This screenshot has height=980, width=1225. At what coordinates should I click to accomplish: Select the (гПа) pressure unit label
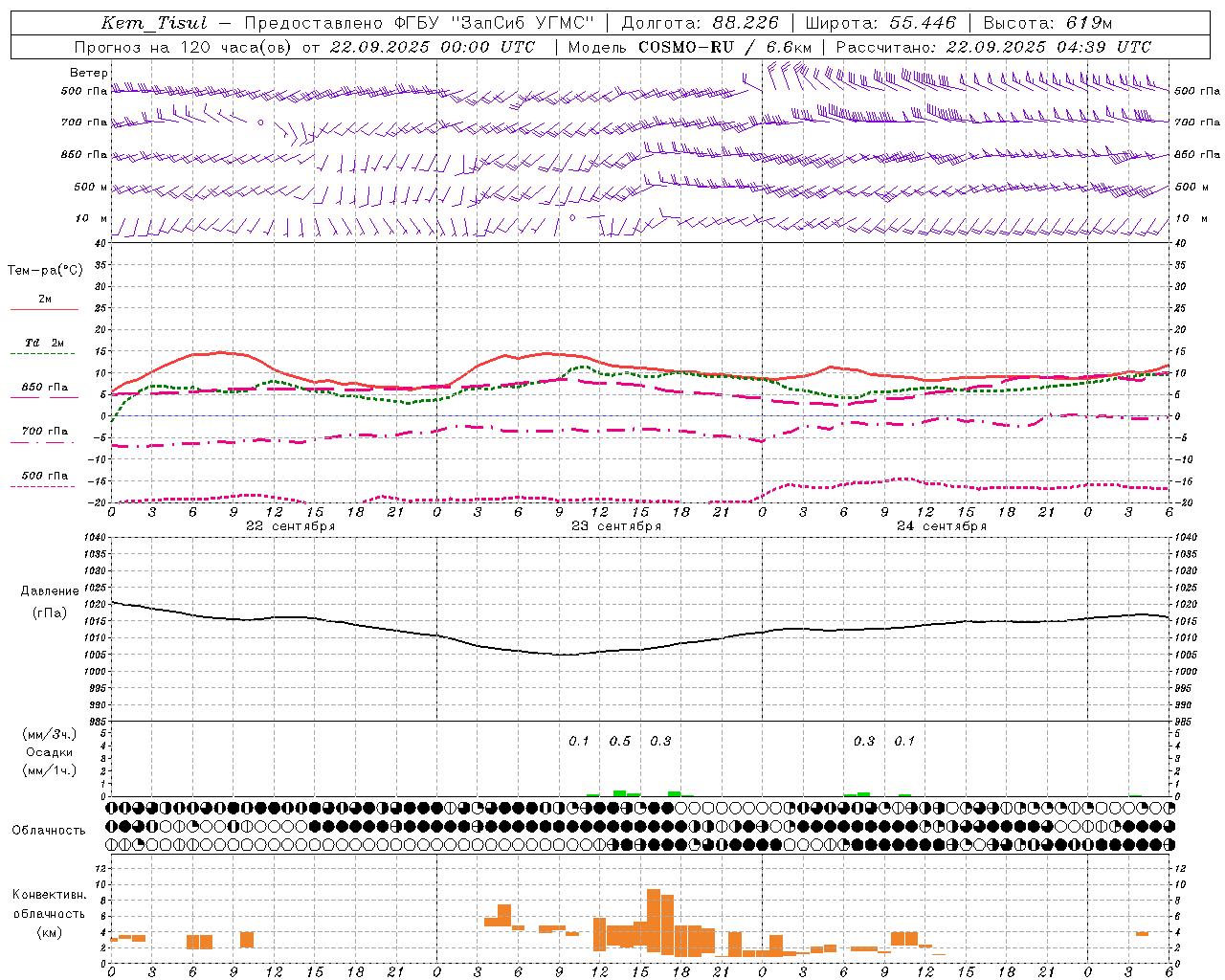tap(50, 613)
